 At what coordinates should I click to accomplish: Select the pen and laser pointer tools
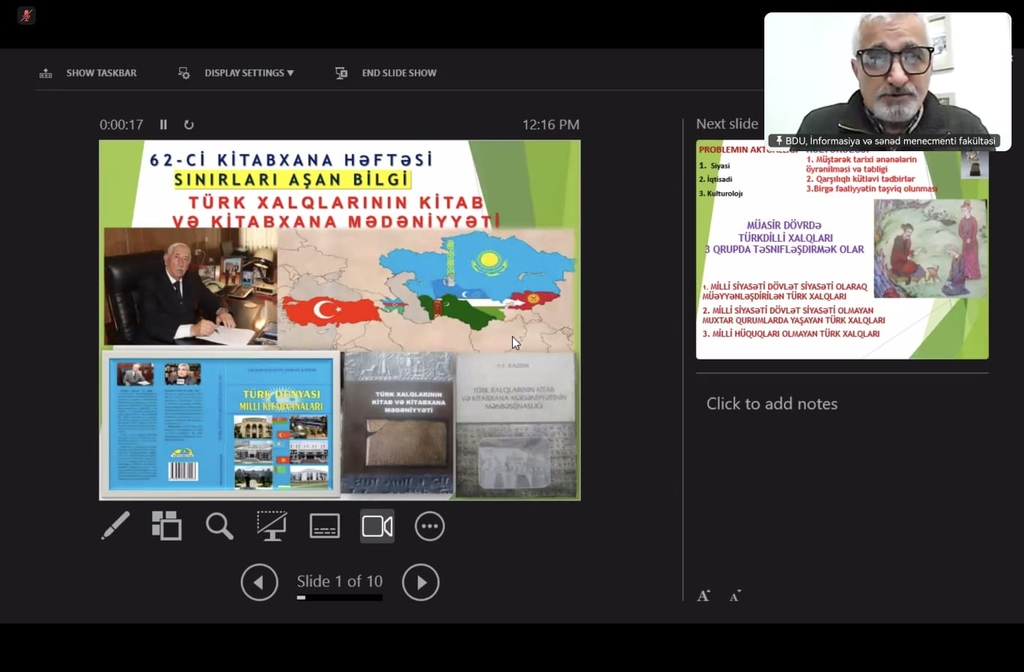[116, 526]
